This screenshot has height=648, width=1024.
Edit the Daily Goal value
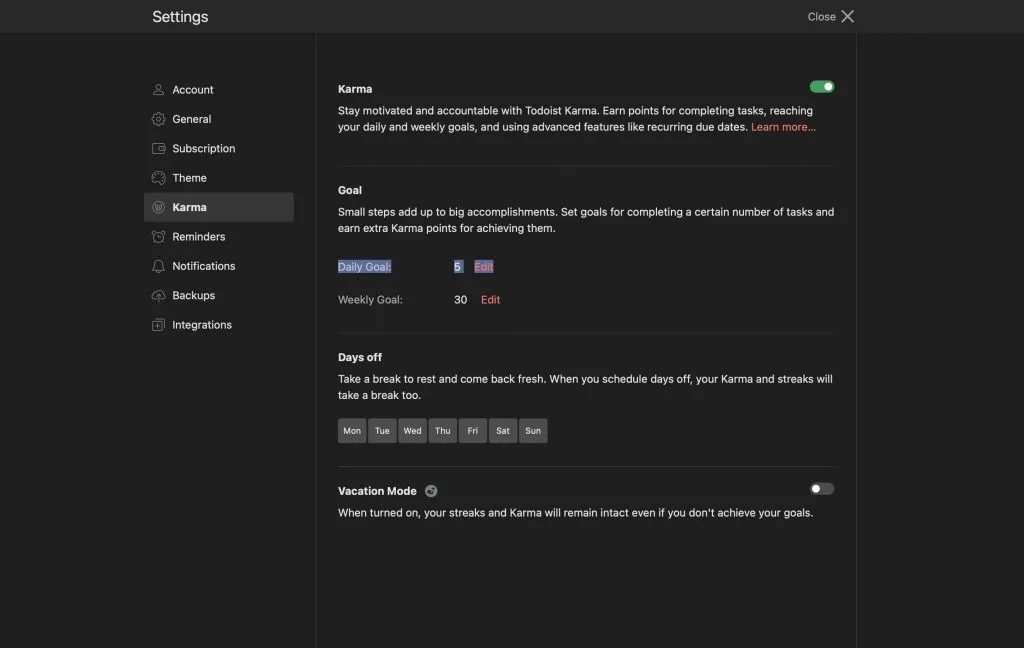pos(484,267)
